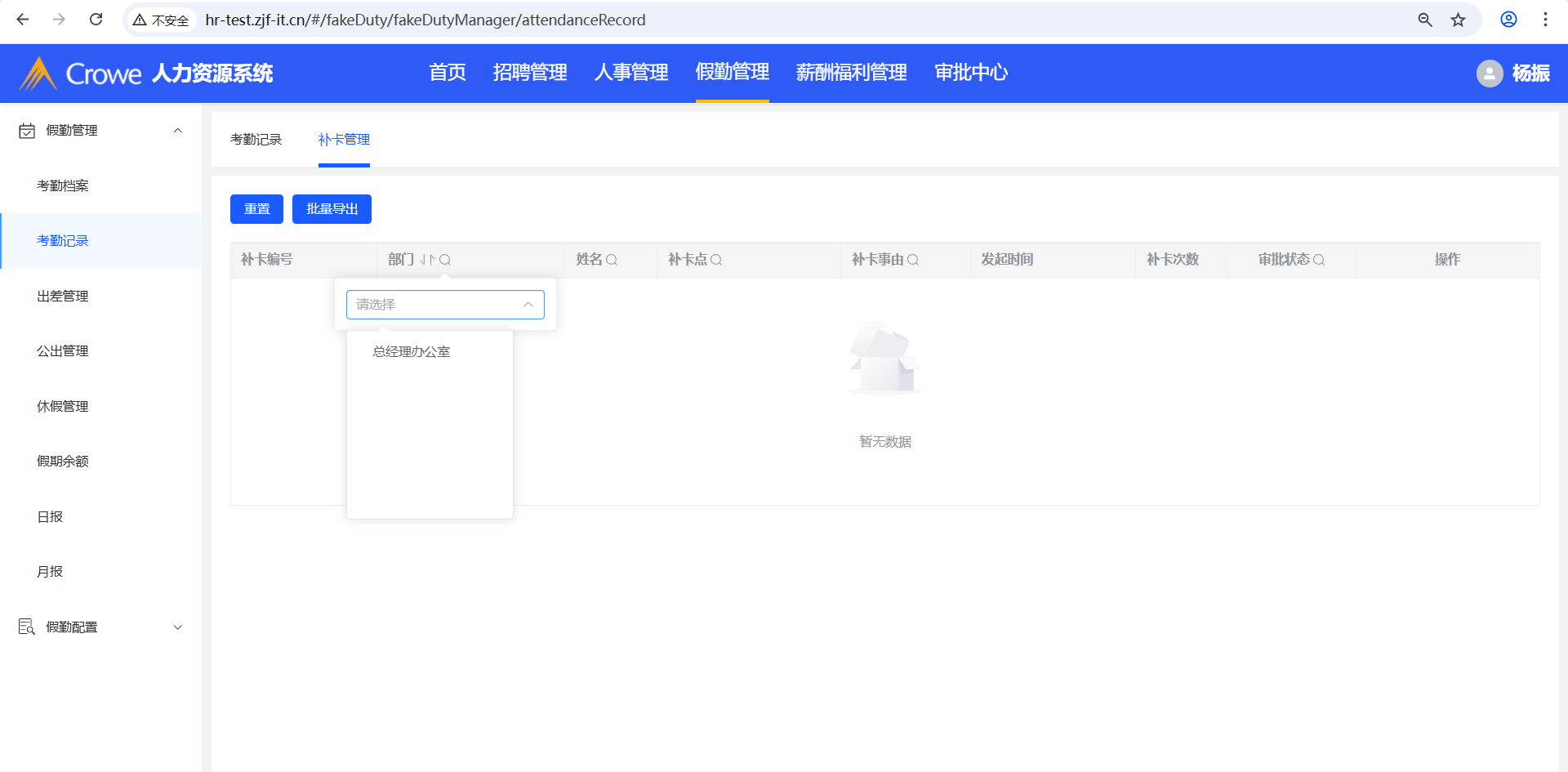This screenshot has width=1568, height=772.
Task: Bookmark this page with star icon
Action: click(1458, 20)
